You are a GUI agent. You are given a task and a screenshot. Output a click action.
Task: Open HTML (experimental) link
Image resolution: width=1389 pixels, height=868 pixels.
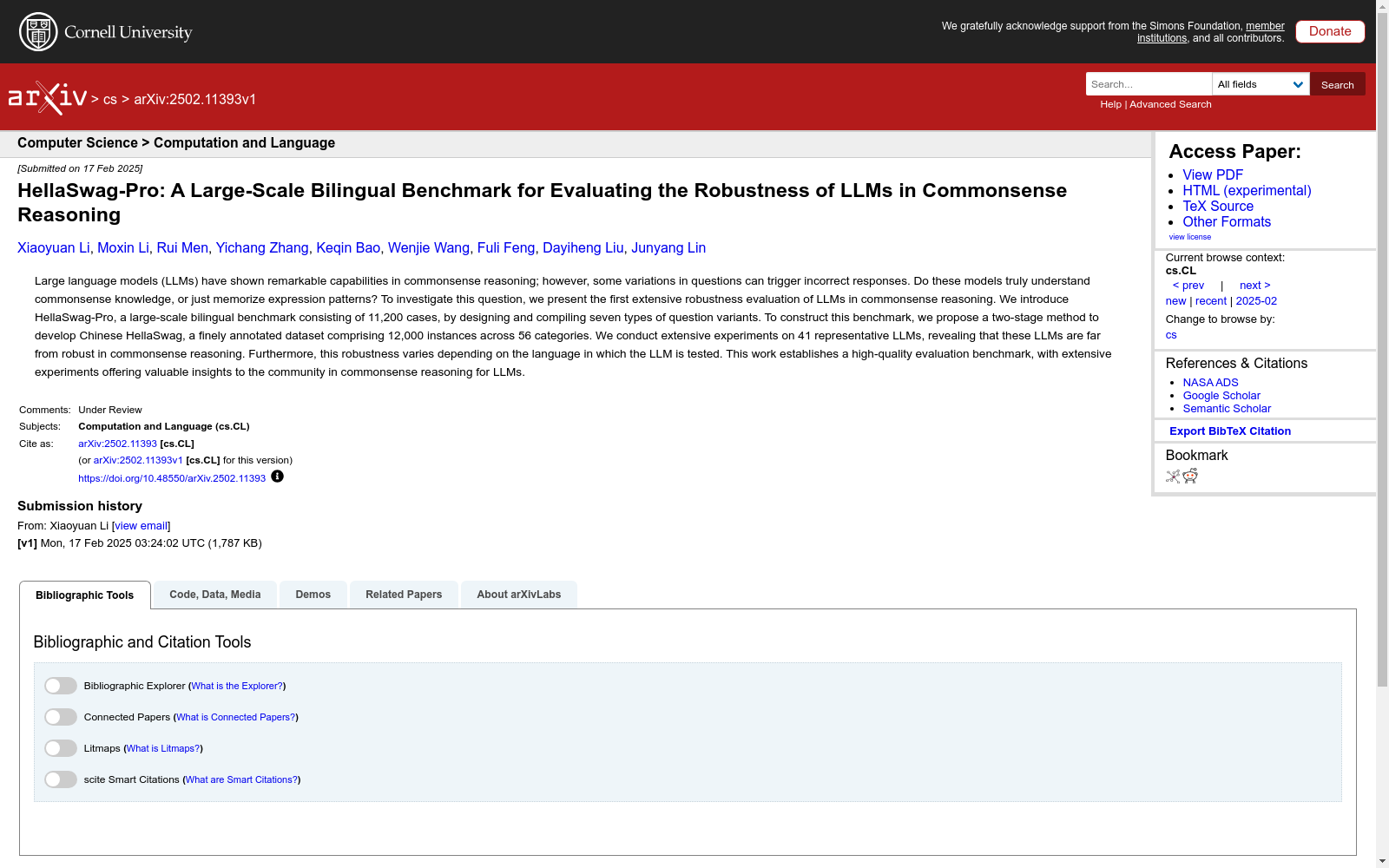1247,190
